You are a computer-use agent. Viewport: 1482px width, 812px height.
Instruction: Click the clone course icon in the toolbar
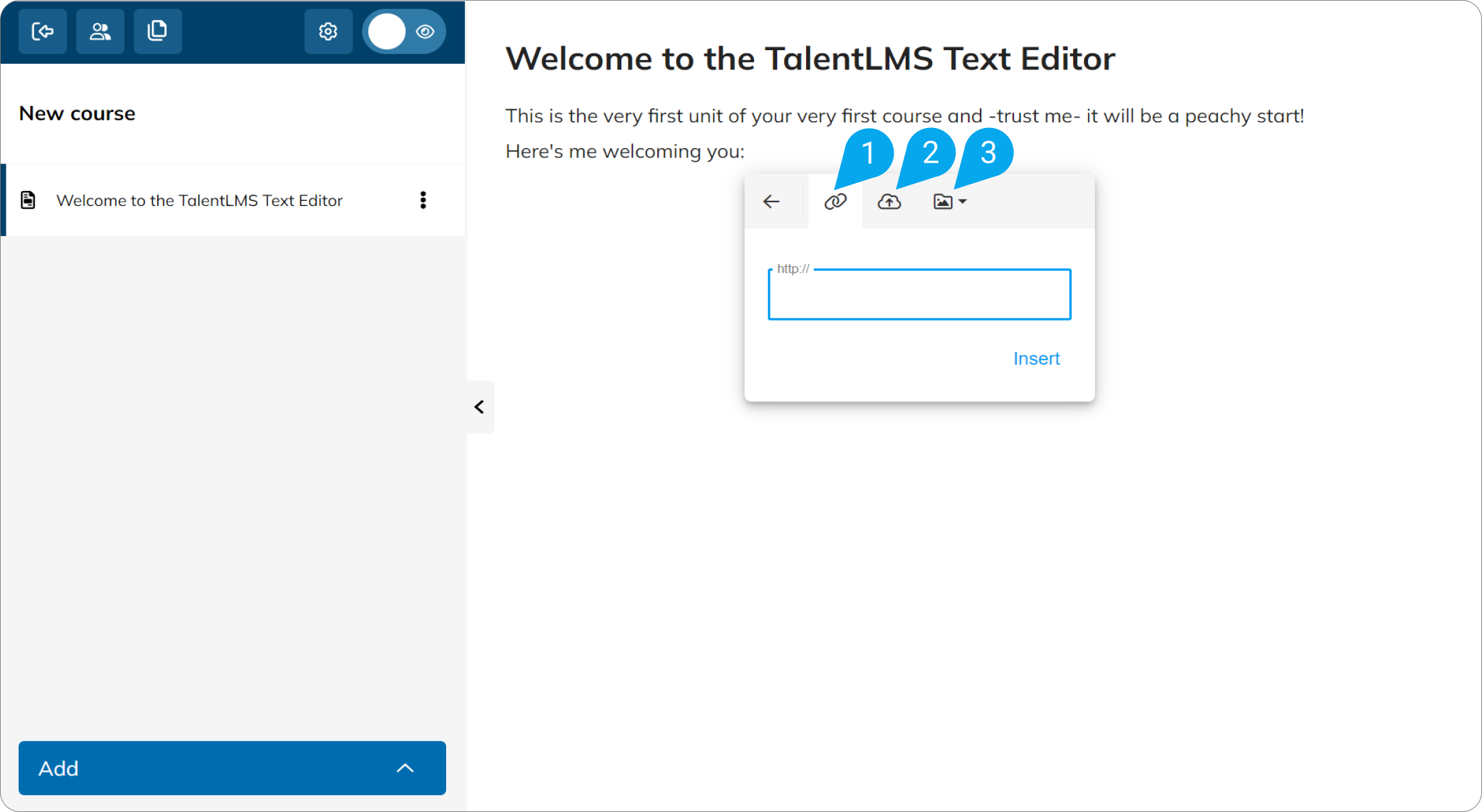[158, 31]
